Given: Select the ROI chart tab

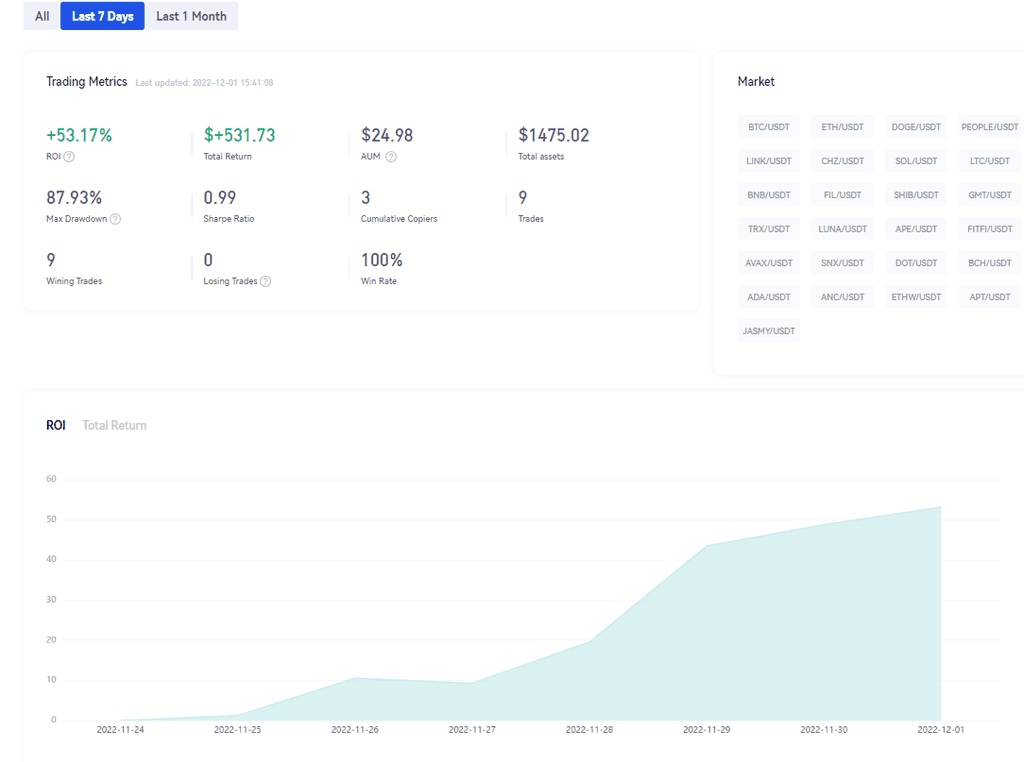Looking at the screenshot, I should point(56,425).
